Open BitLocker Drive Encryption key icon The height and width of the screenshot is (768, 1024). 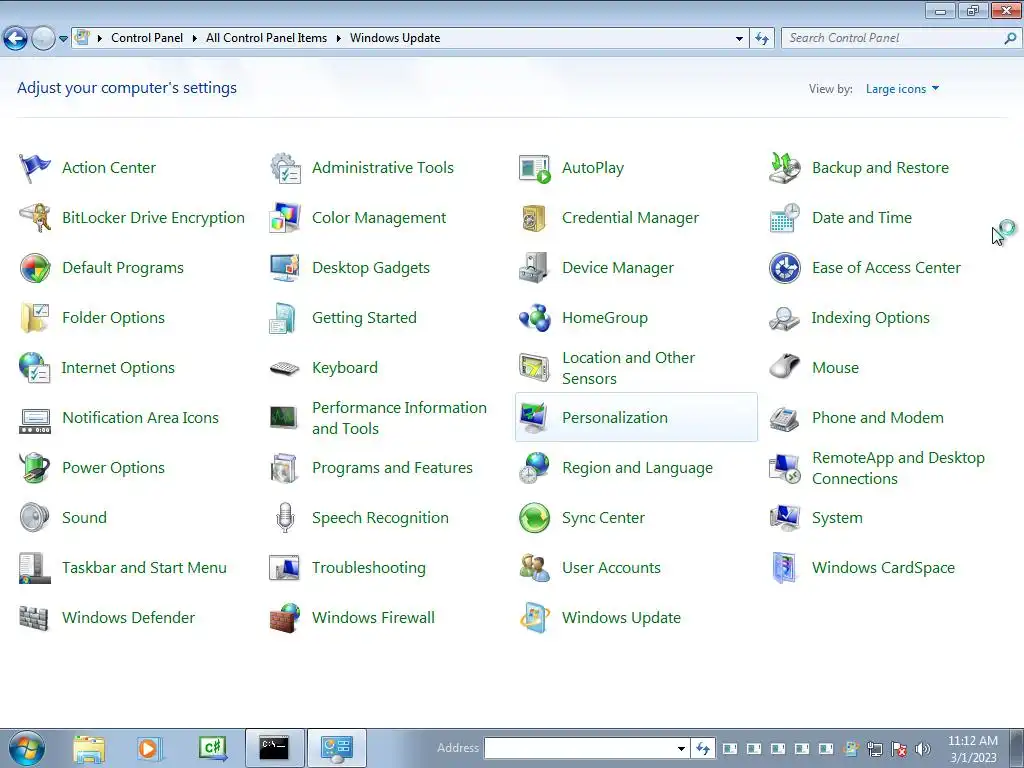pyautogui.click(x=34, y=218)
